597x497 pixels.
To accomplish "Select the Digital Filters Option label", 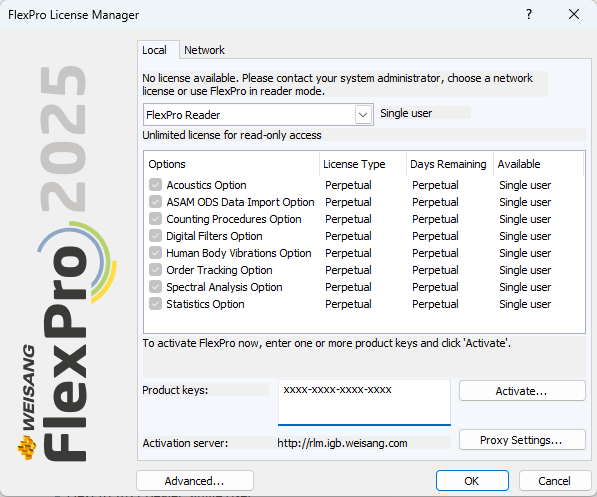I will pos(214,236).
